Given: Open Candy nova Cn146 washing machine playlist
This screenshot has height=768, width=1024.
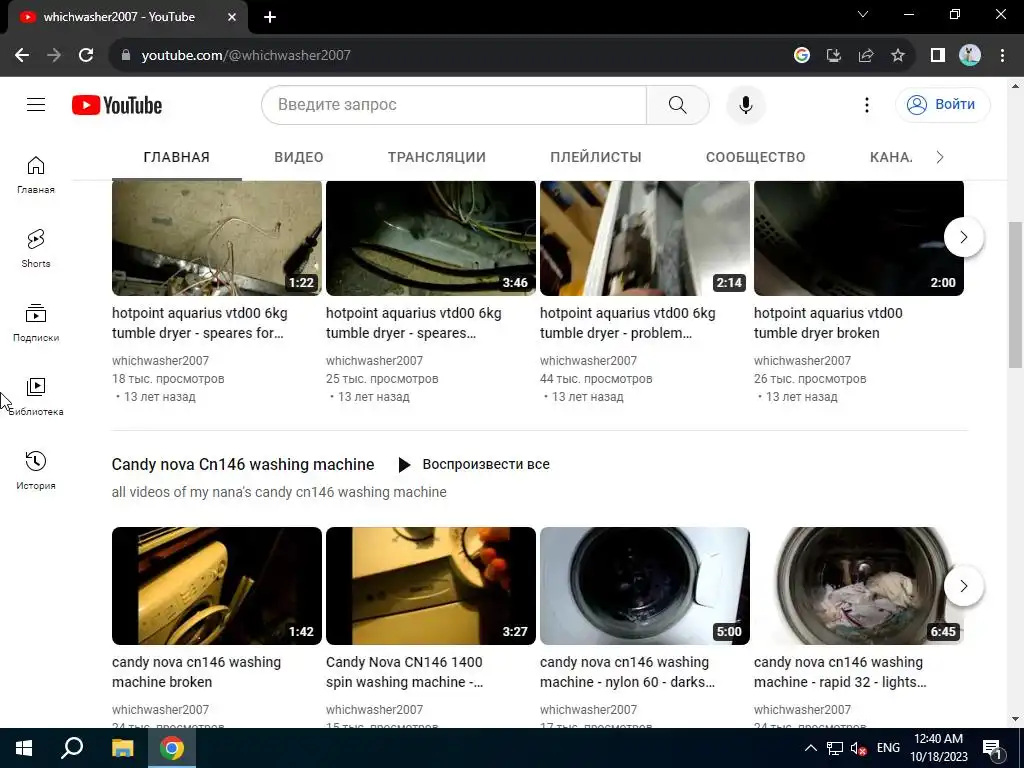Looking at the screenshot, I should click(x=243, y=464).
